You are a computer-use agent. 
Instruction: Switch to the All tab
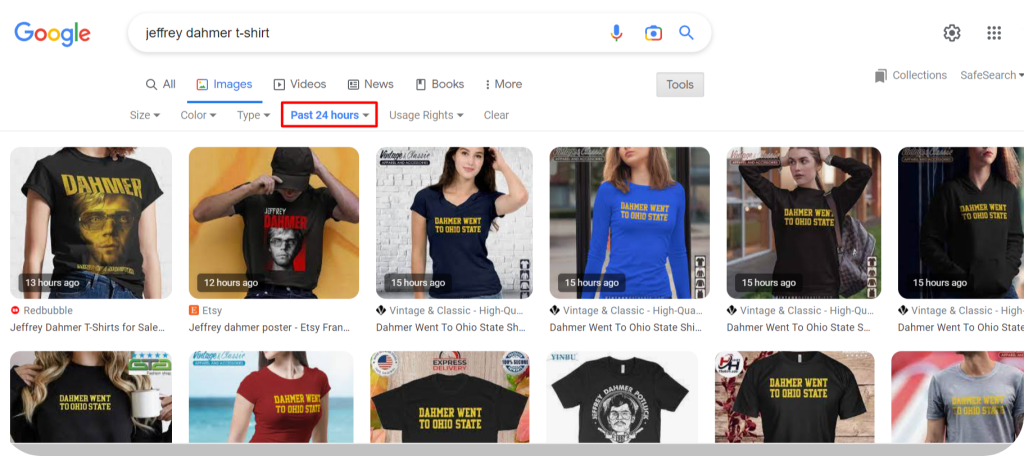(x=160, y=84)
